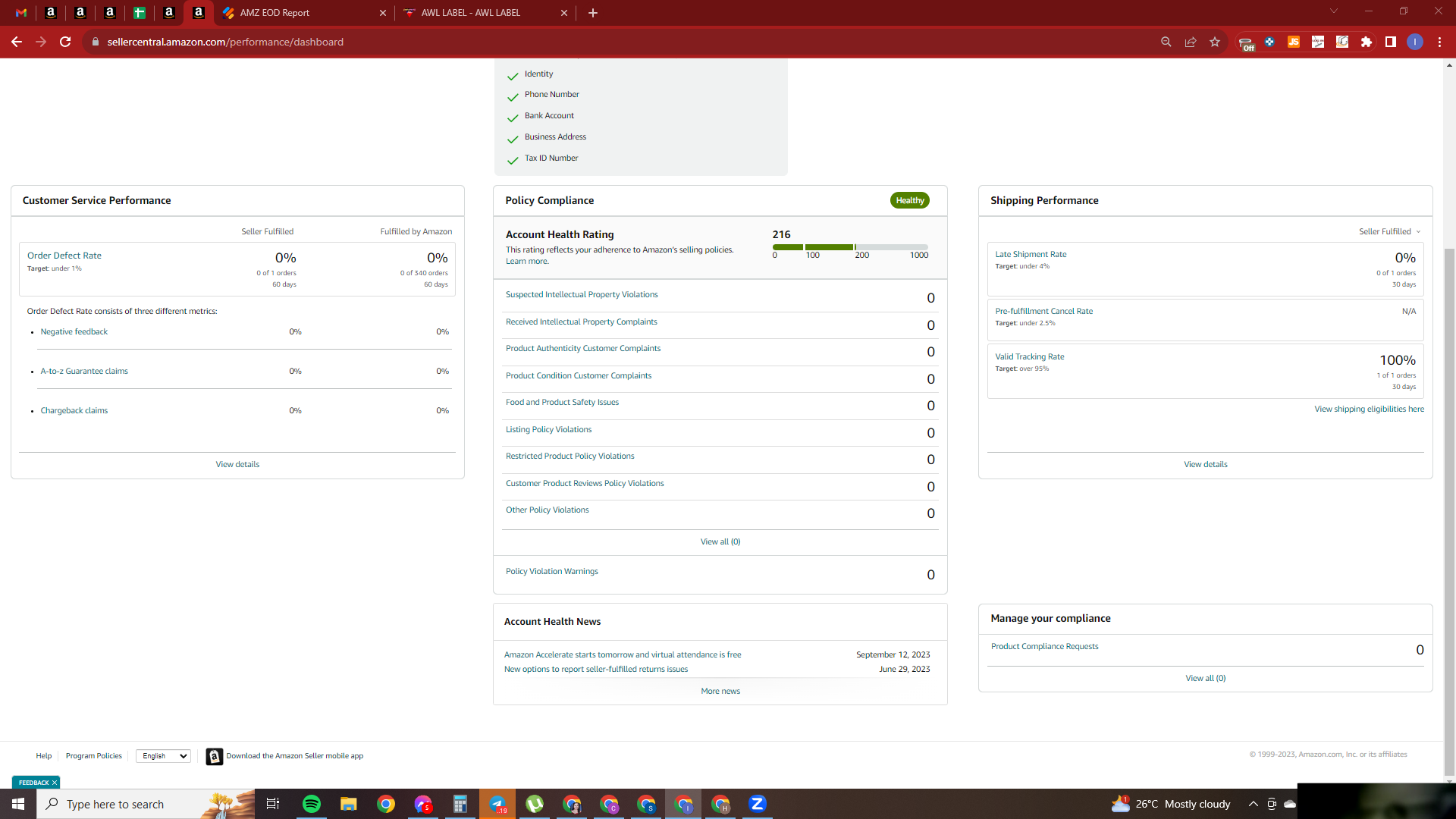
Task: Bookmark this page with the star icon
Action: (1215, 42)
